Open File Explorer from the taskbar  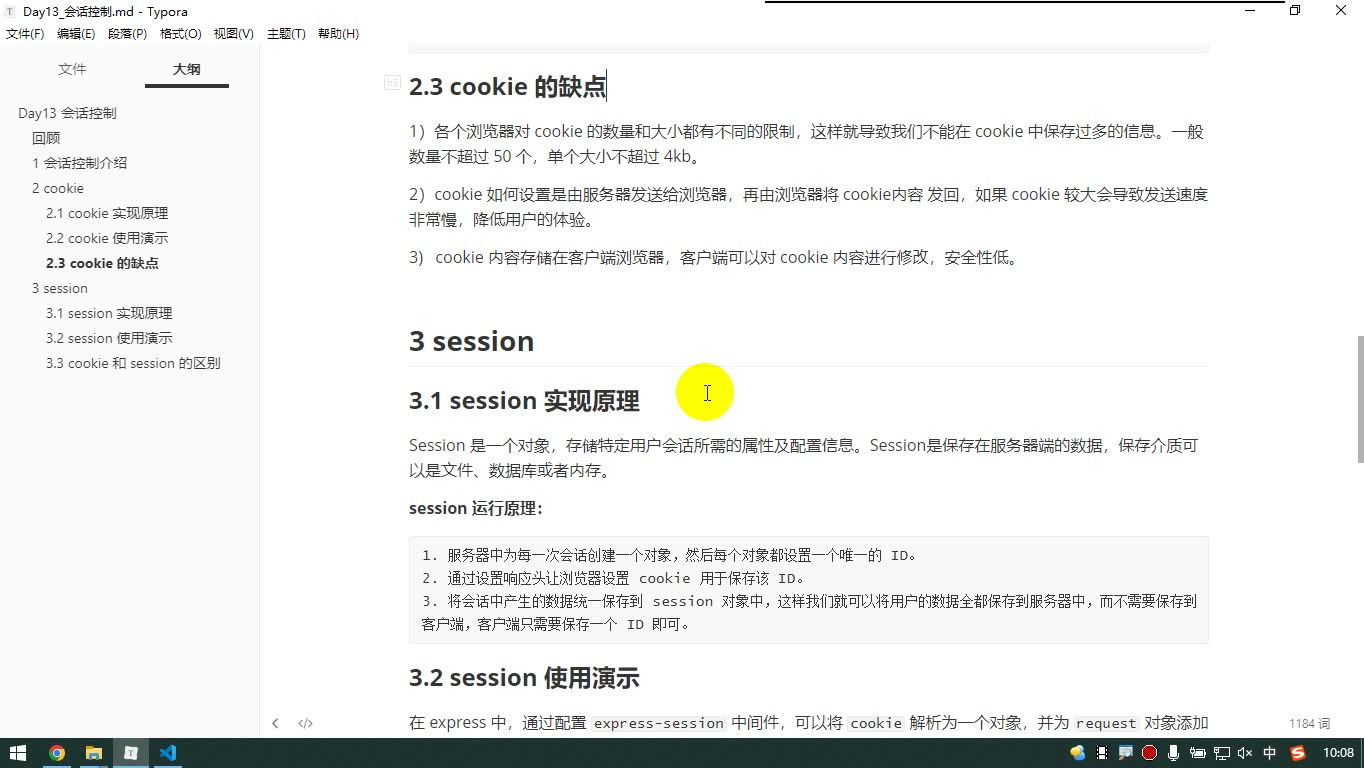point(94,753)
